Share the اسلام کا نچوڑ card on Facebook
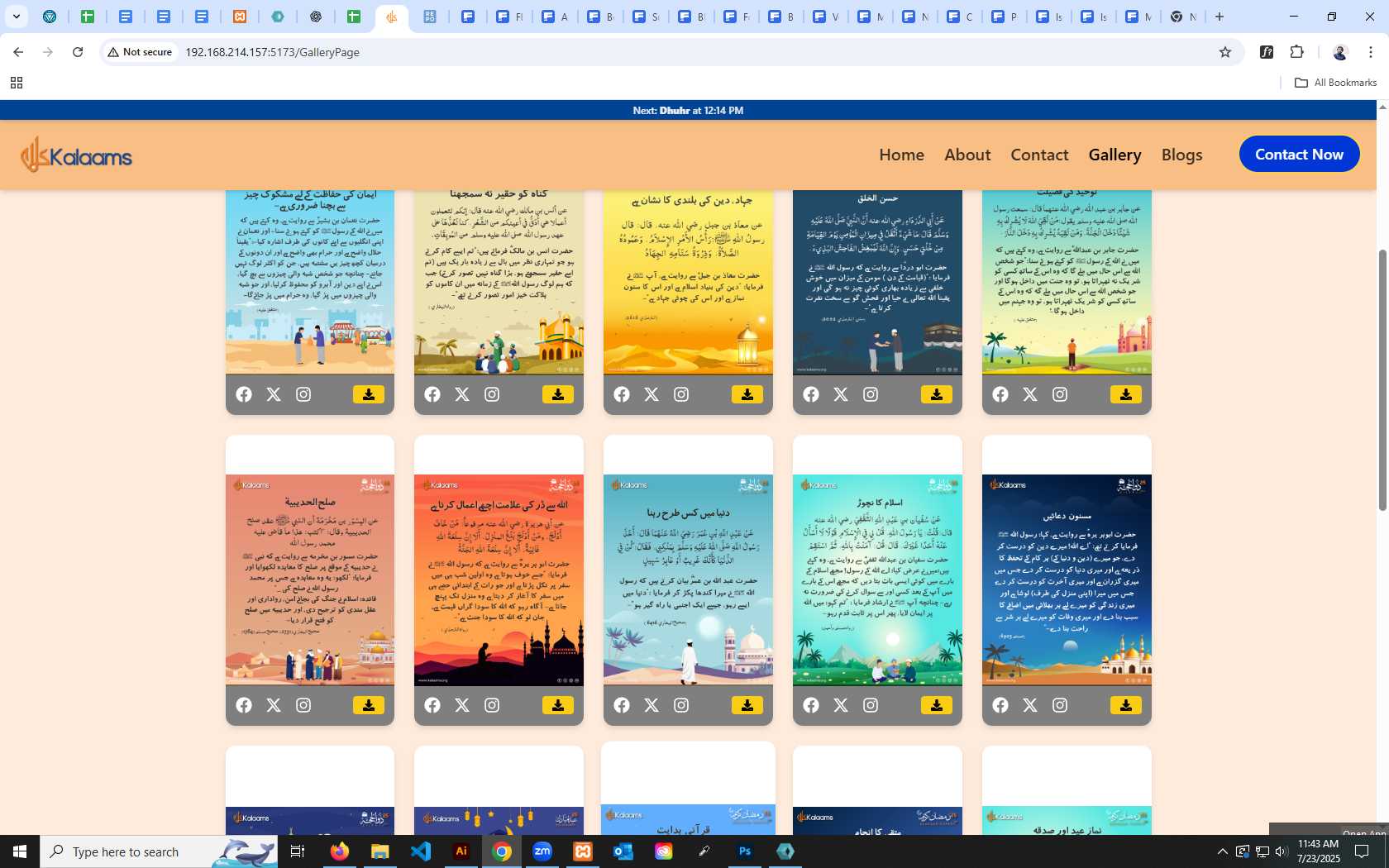 [811, 705]
